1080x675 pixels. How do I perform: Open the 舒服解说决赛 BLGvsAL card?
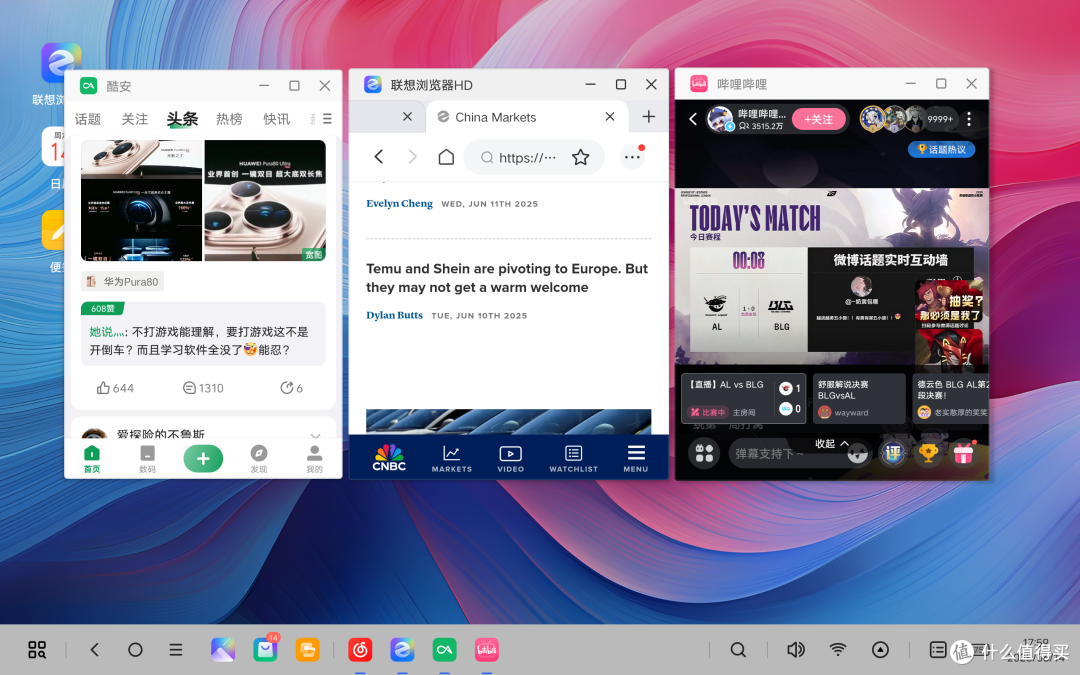(x=858, y=398)
